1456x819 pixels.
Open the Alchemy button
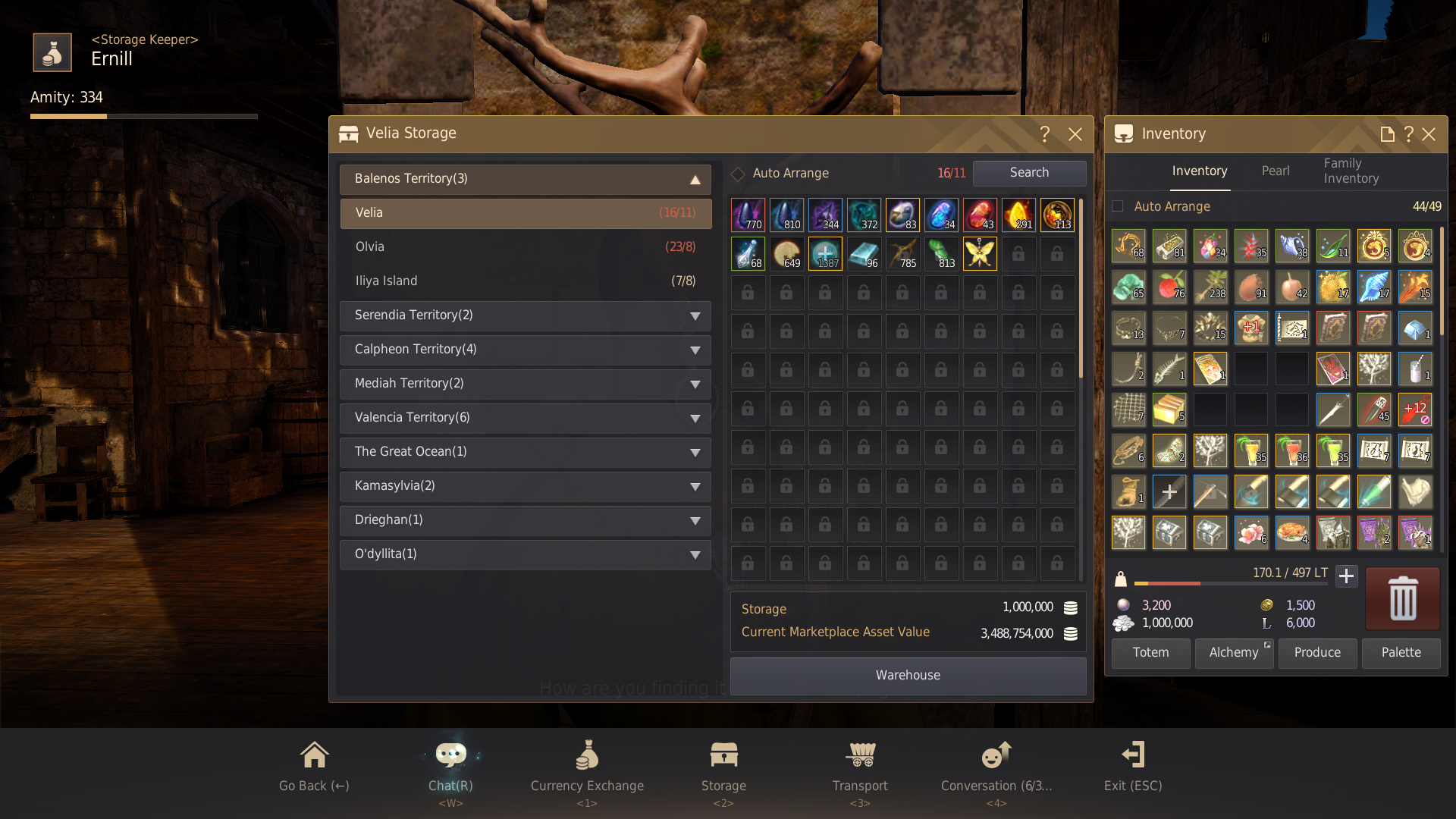pyautogui.click(x=1234, y=653)
